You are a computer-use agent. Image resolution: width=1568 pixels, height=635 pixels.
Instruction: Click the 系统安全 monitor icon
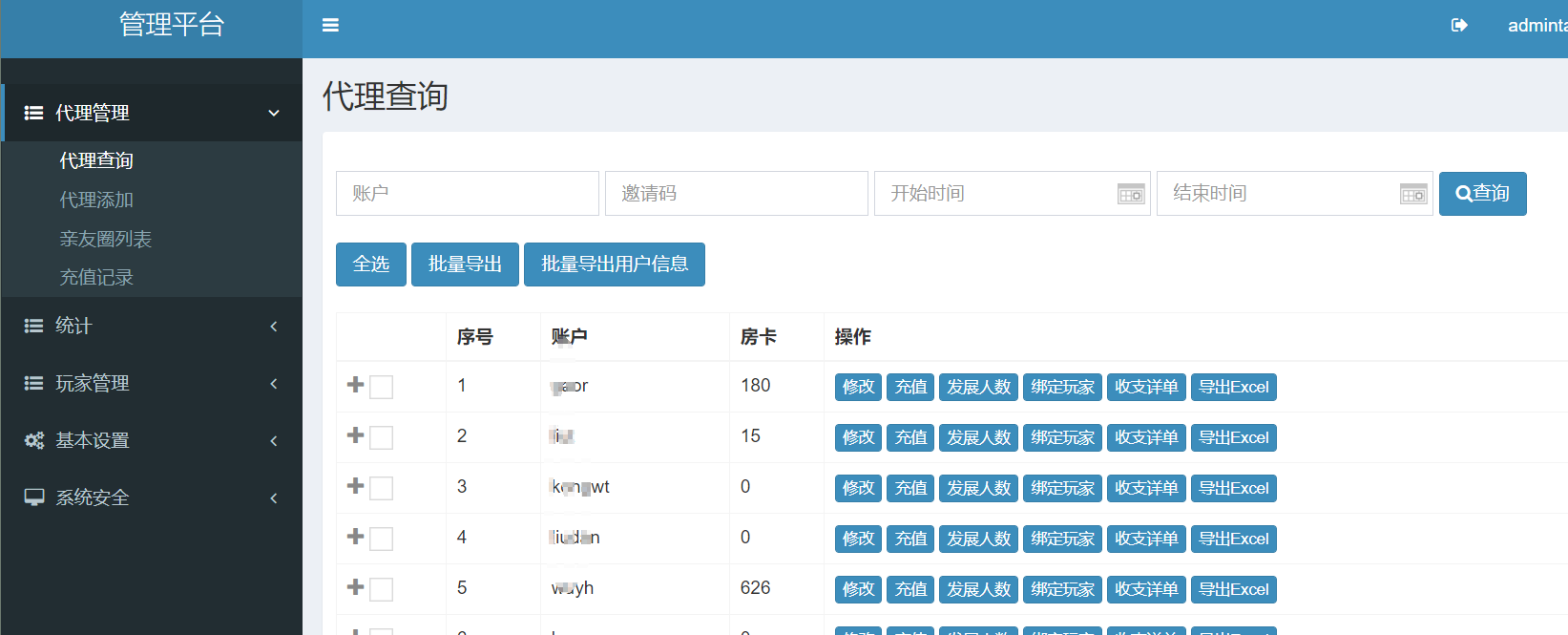pos(34,497)
